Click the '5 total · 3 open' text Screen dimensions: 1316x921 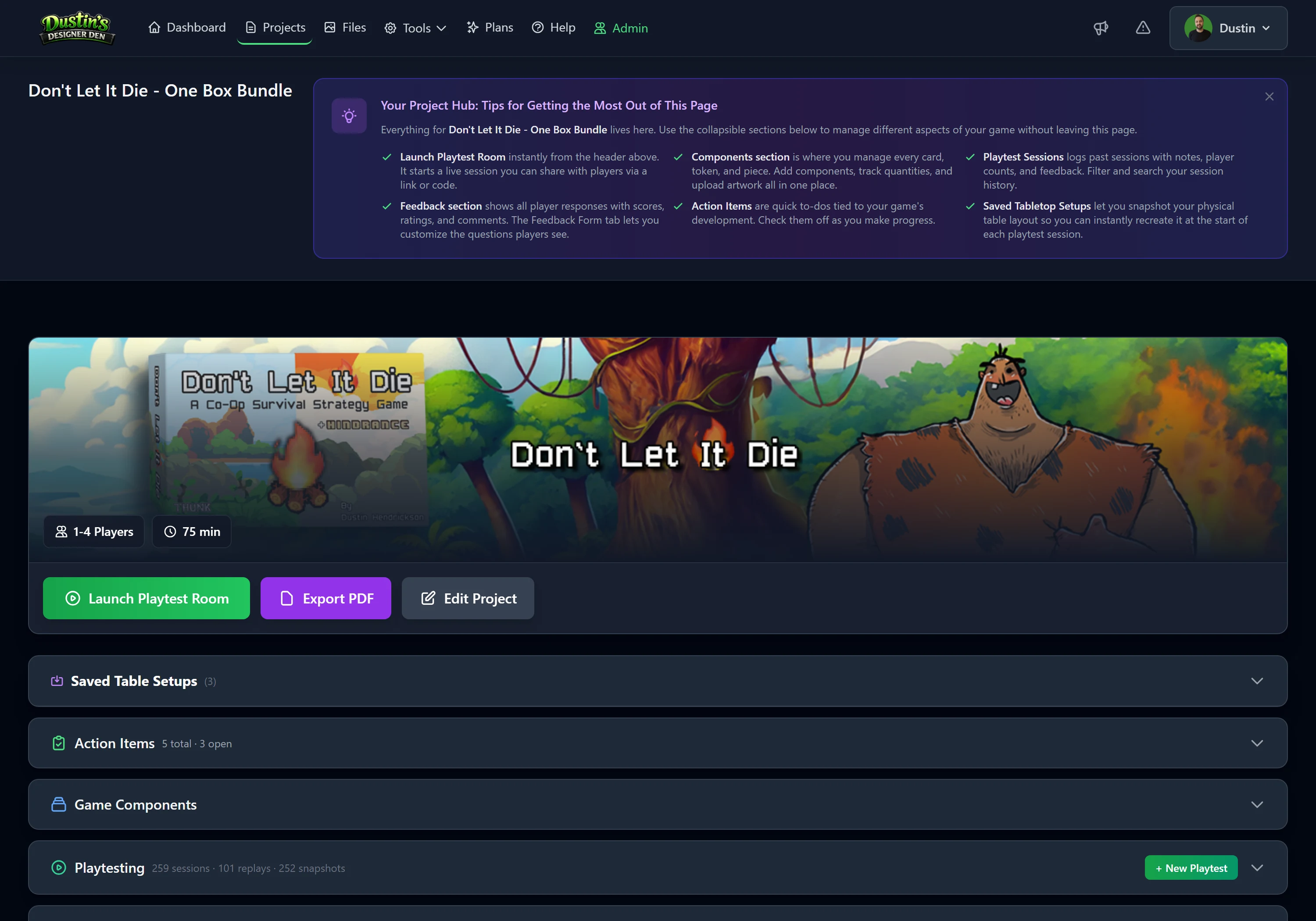(197, 743)
